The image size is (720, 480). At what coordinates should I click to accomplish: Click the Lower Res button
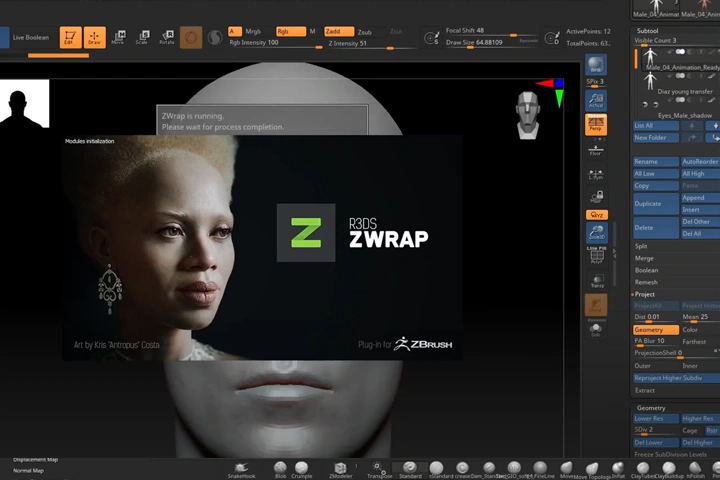pos(656,418)
